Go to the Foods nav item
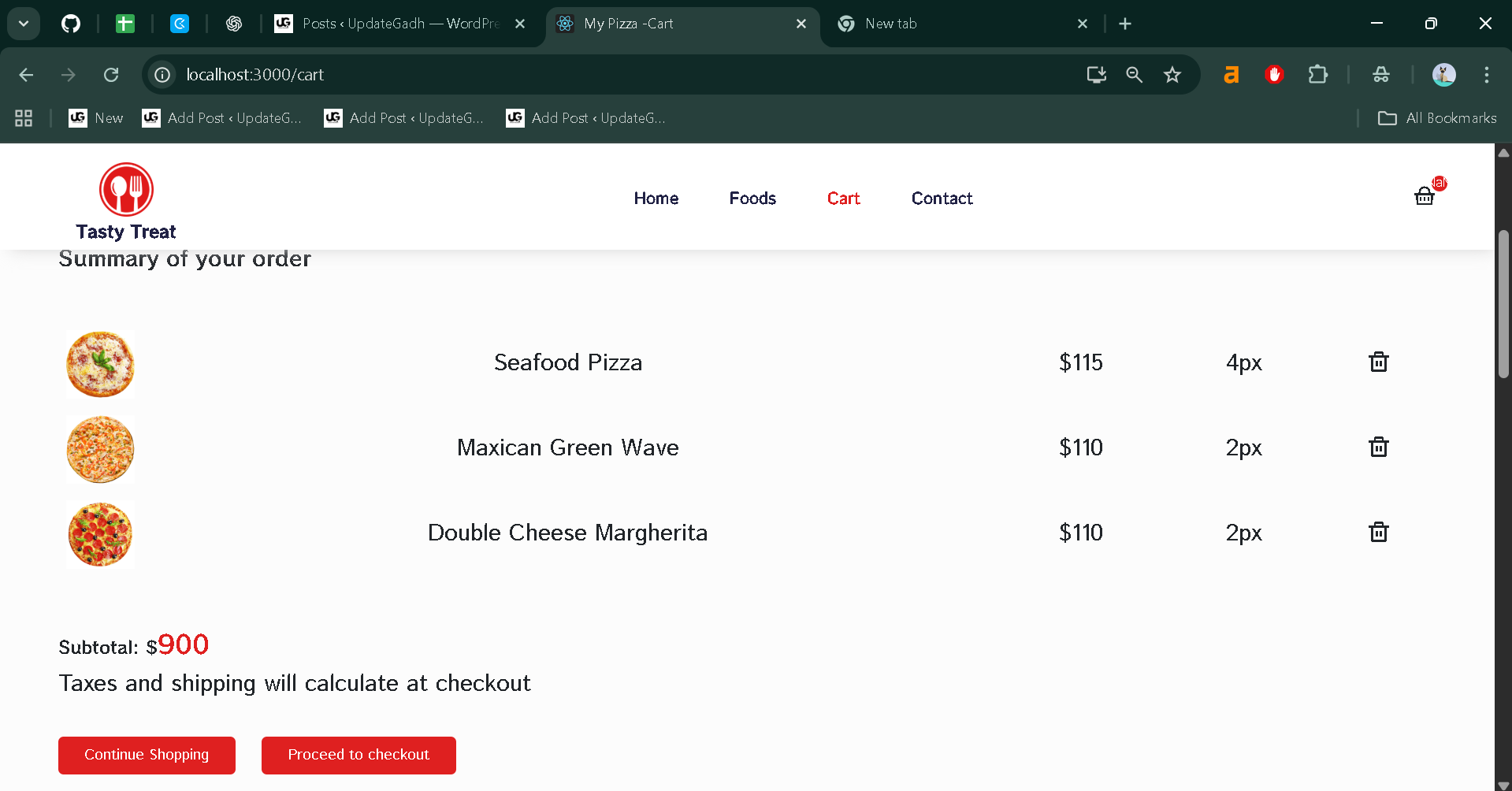 (752, 199)
